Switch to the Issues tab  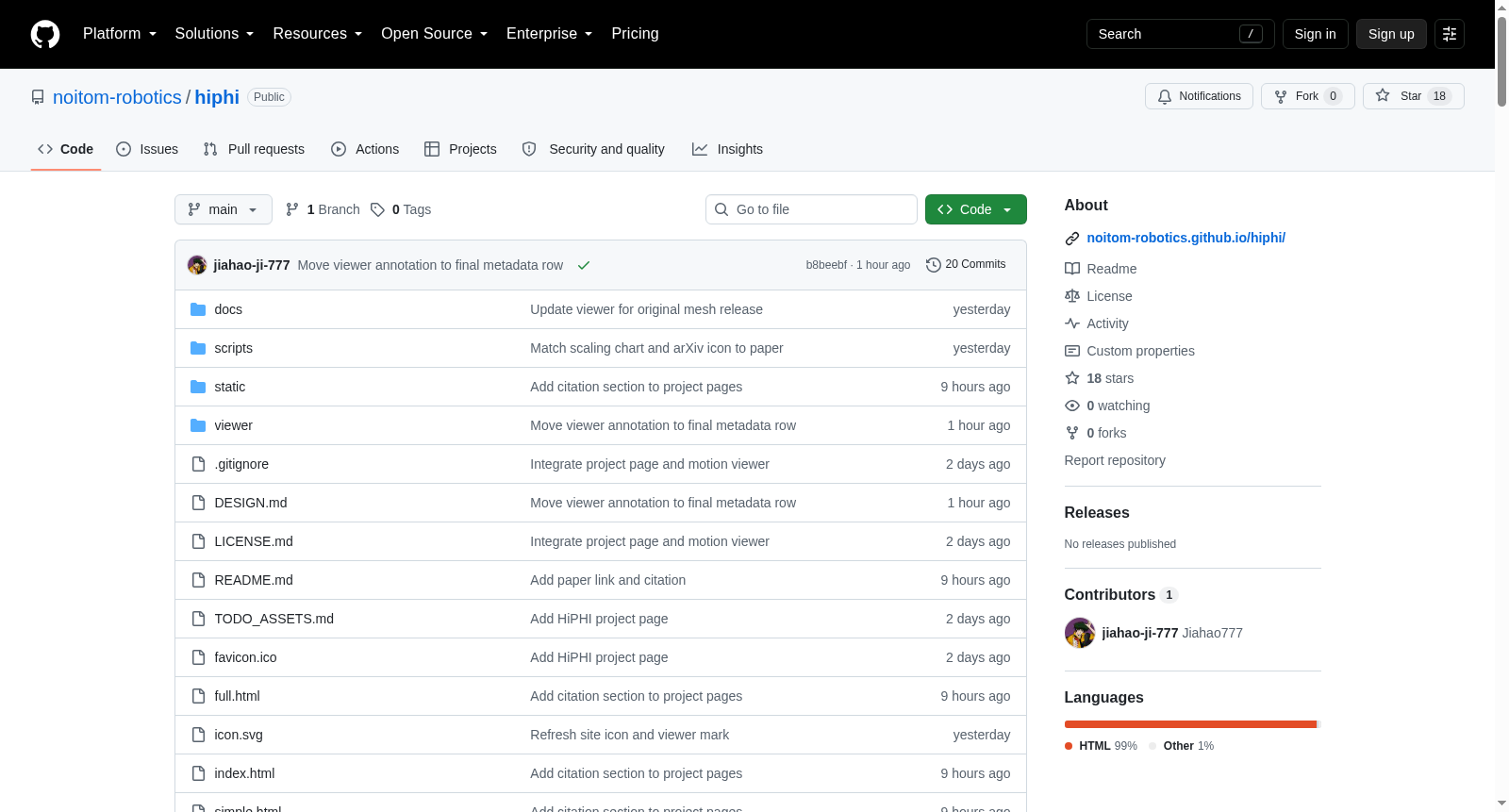pos(147,149)
